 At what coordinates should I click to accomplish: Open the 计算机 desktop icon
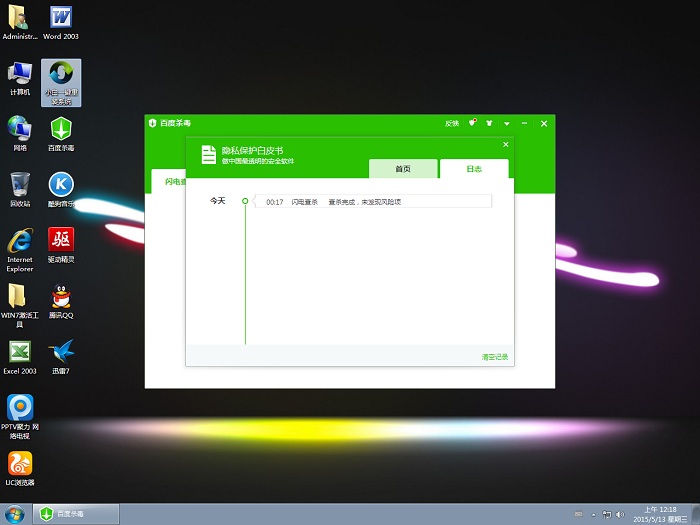[20, 79]
